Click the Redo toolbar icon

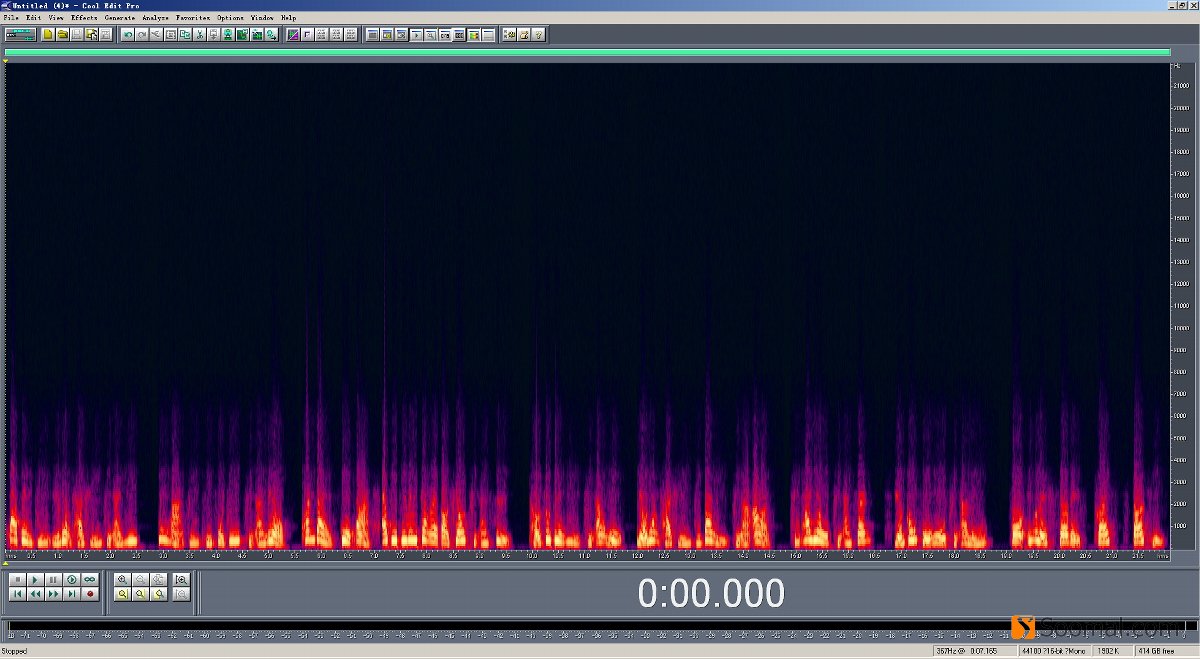pos(141,34)
